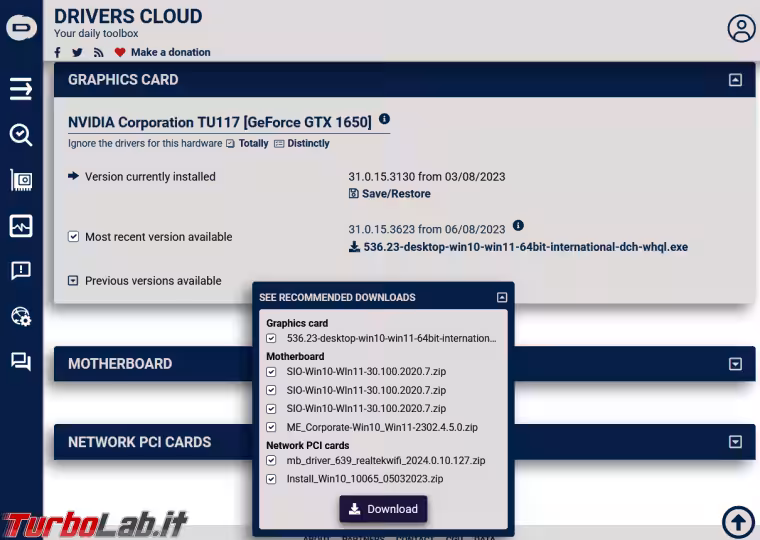Open the Twitter page icon
Screen dimensions: 760x540
click(x=77, y=52)
